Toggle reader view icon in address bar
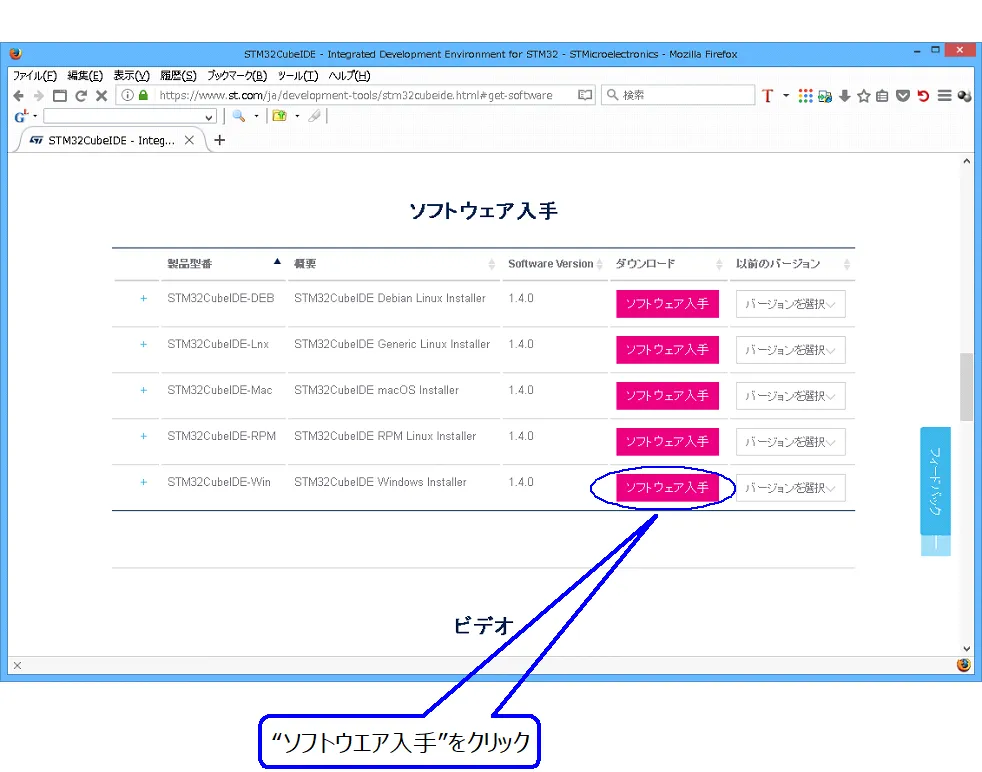 [x=585, y=96]
